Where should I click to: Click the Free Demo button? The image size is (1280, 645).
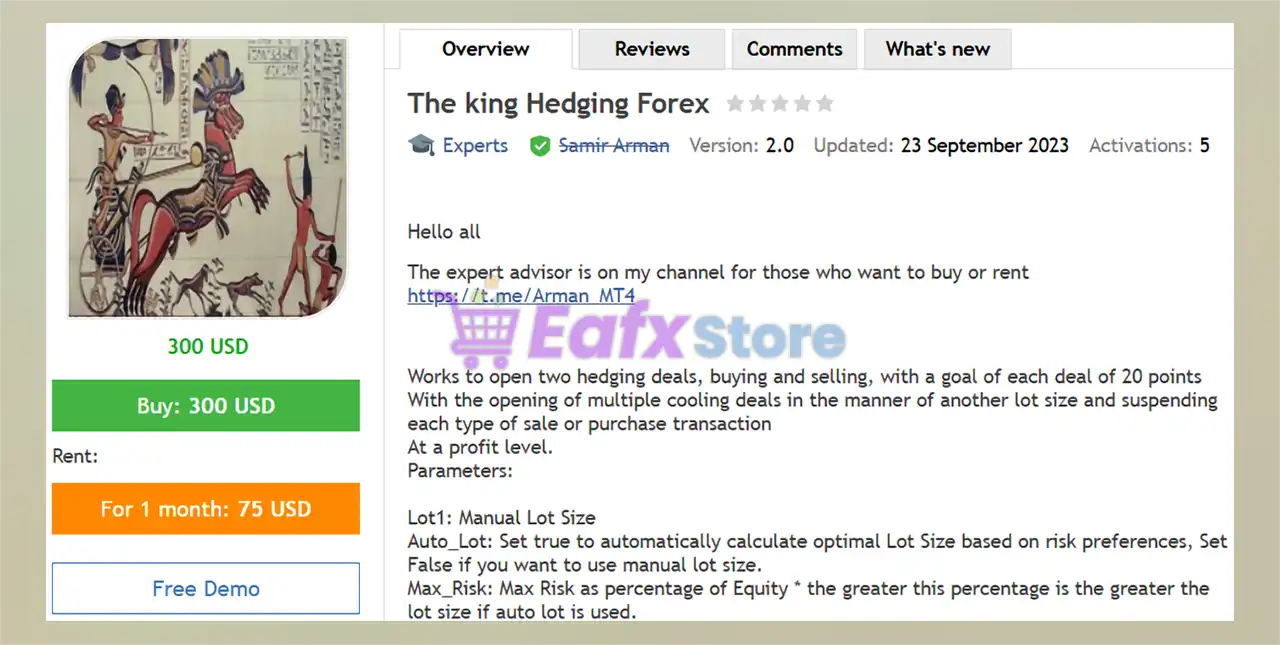(x=206, y=588)
